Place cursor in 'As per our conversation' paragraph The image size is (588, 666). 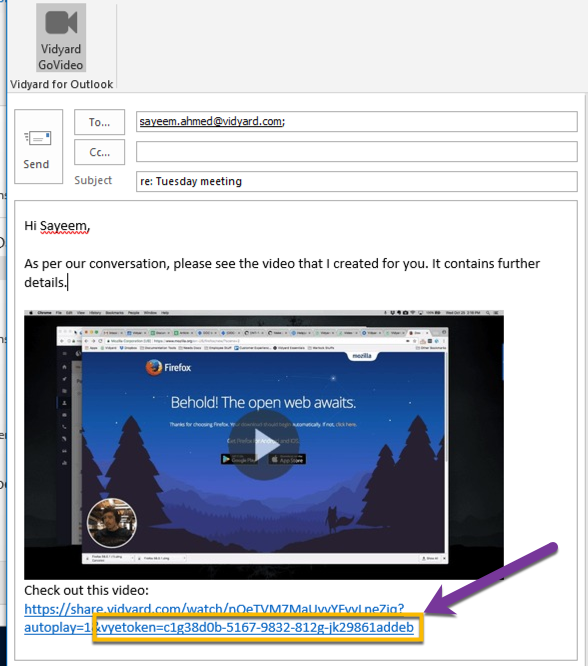point(282,273)
